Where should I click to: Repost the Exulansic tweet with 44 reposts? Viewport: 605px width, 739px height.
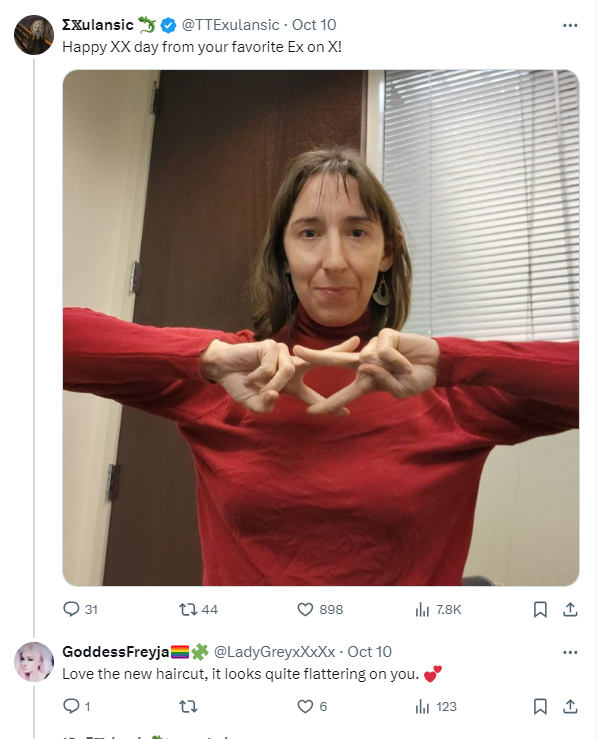coord(198,609)
